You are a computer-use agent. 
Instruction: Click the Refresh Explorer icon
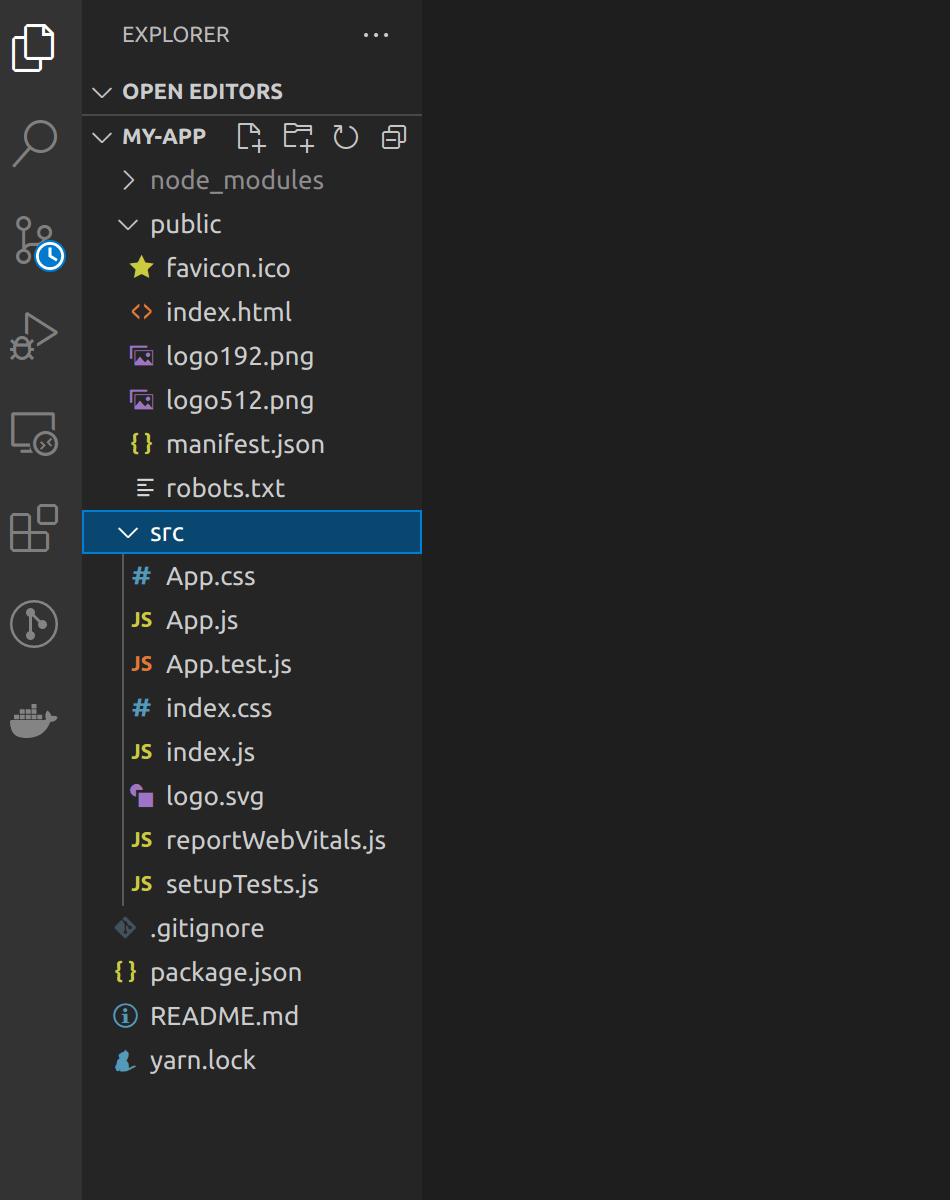click(x=345, y=137)
